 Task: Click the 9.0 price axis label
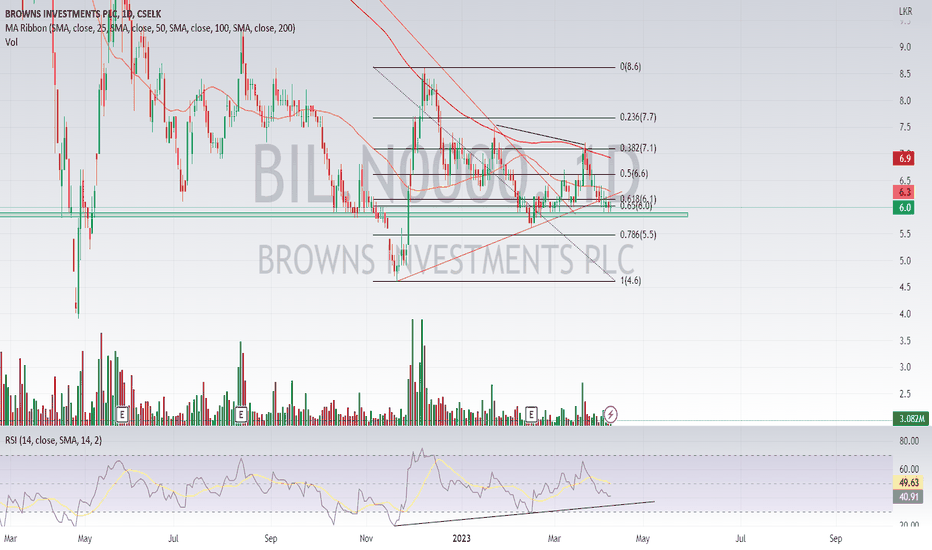point(905,47)
